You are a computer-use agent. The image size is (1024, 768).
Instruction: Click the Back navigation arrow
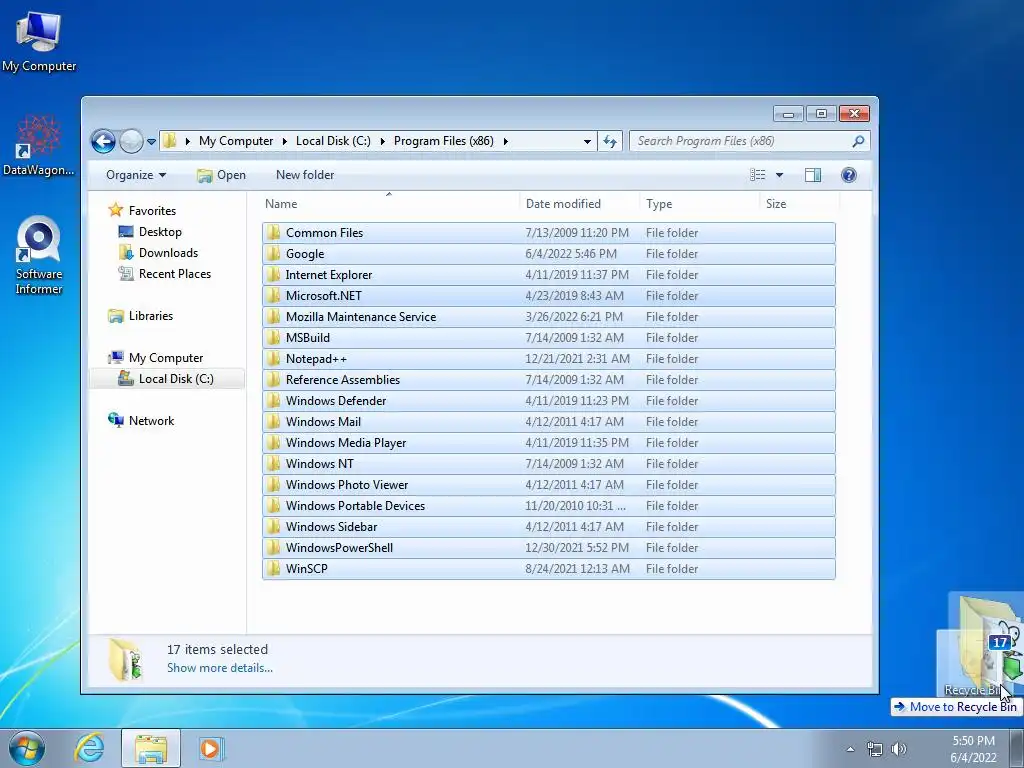point(103,141)
